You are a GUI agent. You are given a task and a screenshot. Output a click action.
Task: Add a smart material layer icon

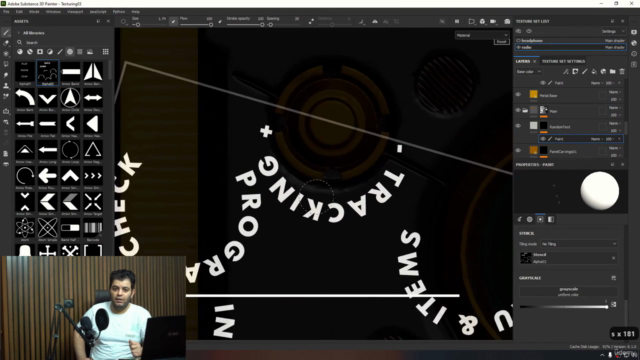tap(603, 71)
